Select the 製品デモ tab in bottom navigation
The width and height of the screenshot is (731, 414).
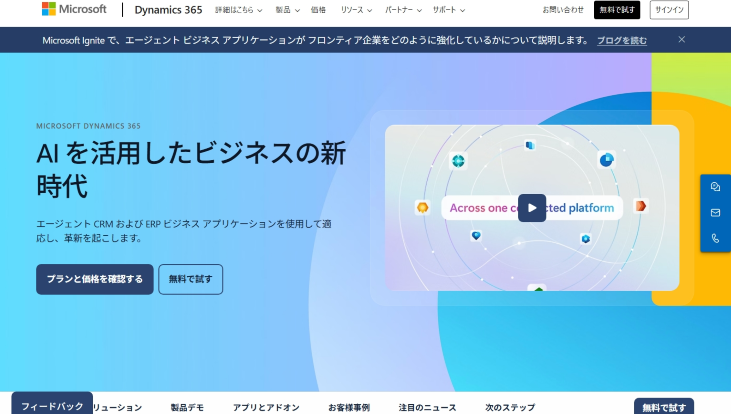tap(187, 407)
